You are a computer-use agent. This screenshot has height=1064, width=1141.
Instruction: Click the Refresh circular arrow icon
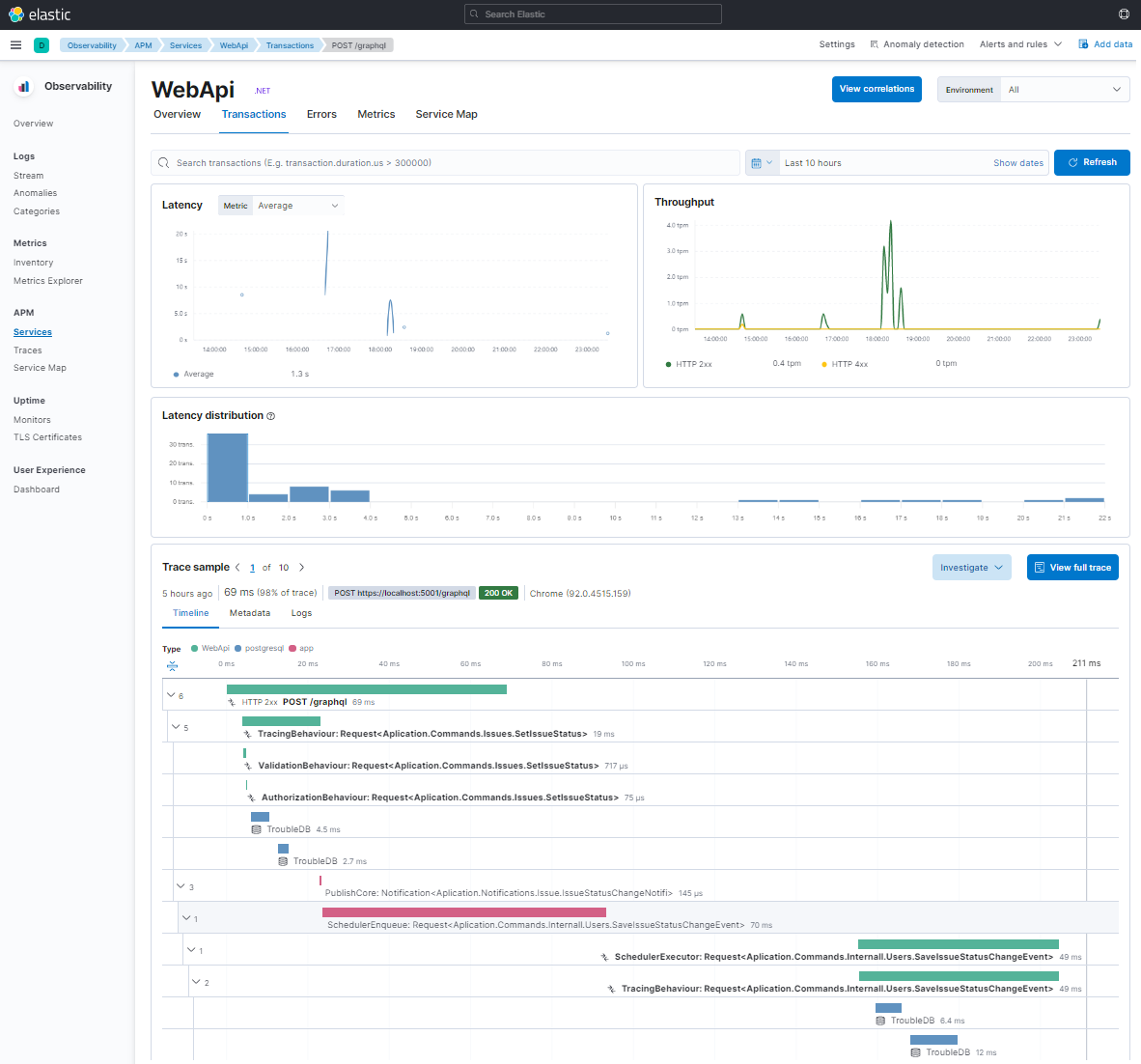click(x=1072, y=162)
